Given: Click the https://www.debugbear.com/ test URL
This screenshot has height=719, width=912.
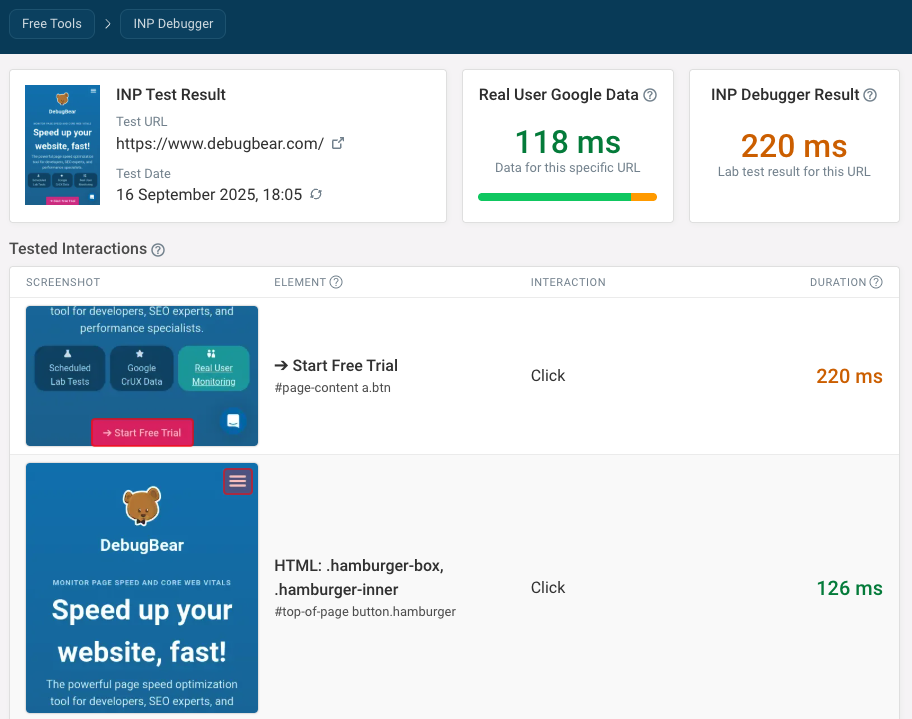Looking at the screenshot, I should [220, 144].
